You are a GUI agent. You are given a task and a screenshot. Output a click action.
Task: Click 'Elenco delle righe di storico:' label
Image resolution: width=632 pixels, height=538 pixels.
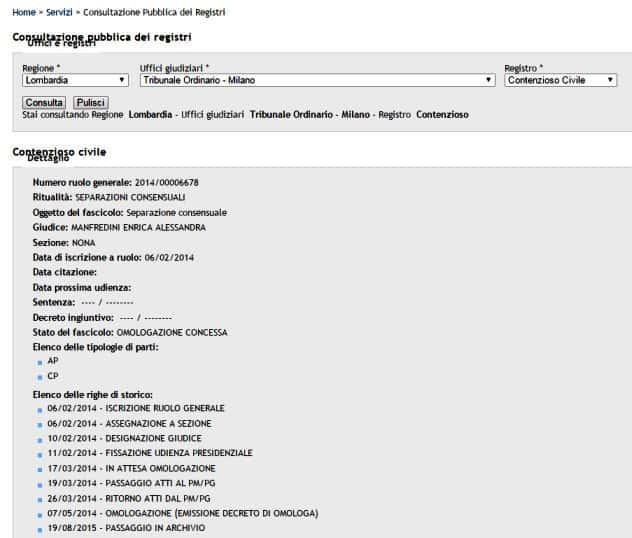pos(93,395)
